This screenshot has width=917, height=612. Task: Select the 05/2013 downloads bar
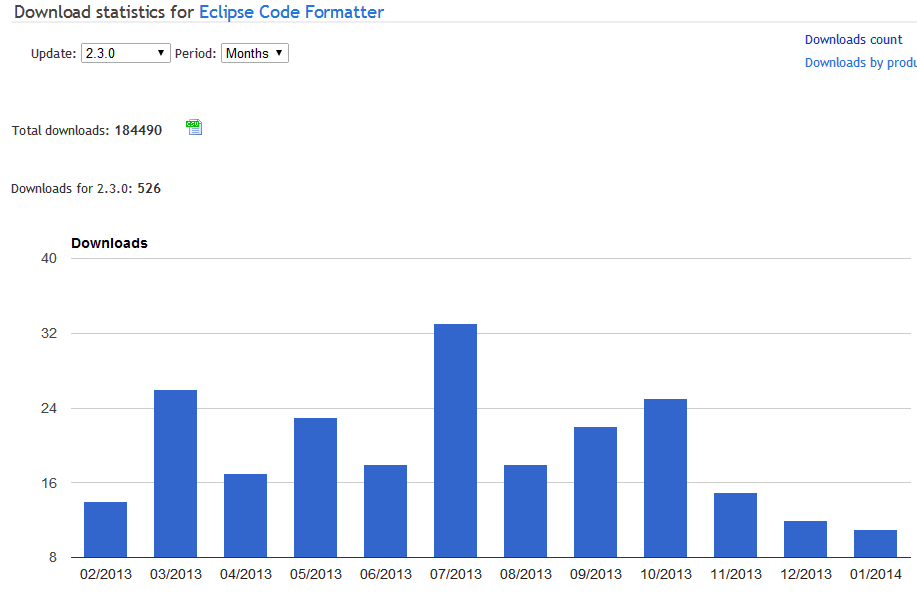pos(315,487)
